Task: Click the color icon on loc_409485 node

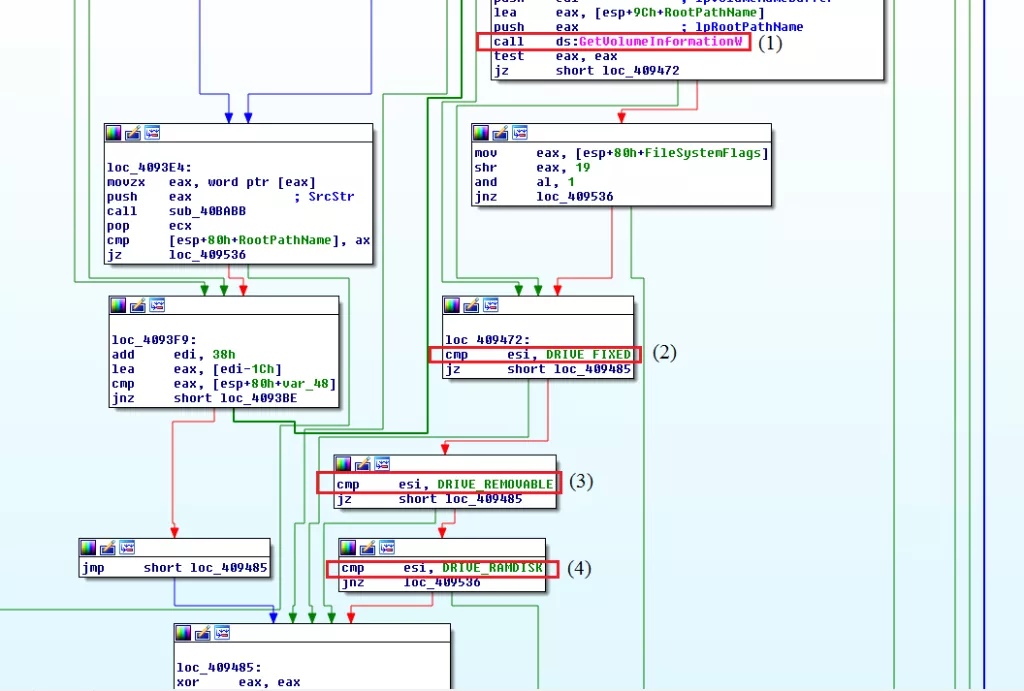Action: (x=184, y=633)
